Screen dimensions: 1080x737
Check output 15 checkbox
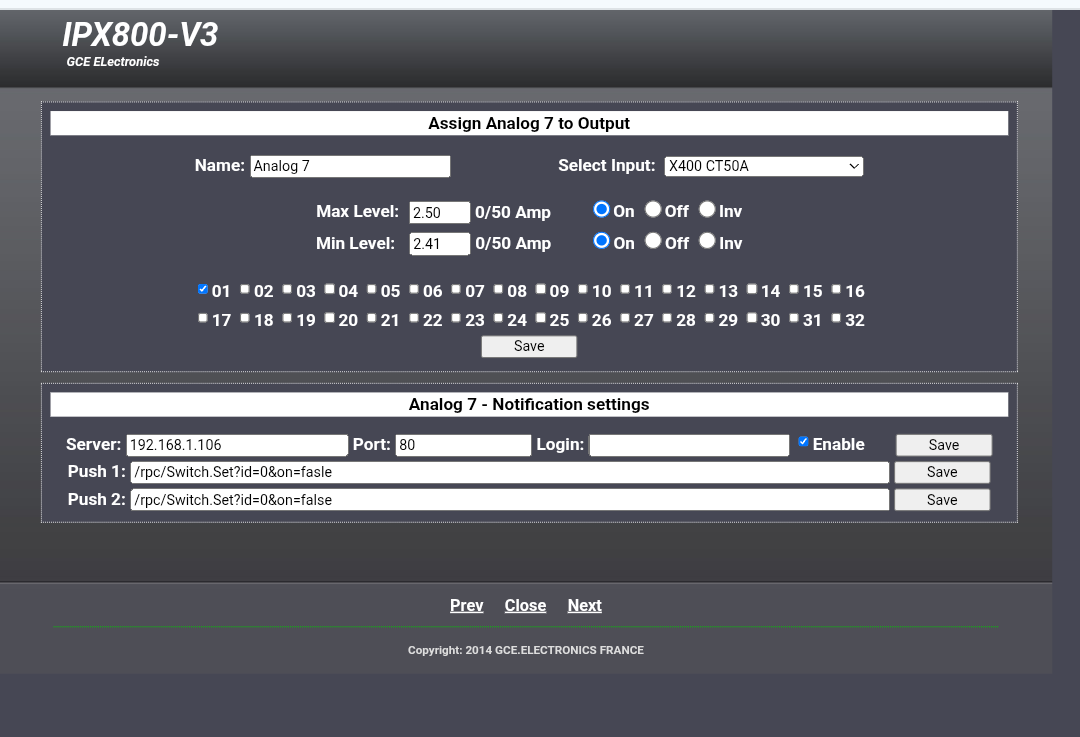pos(793,289)
